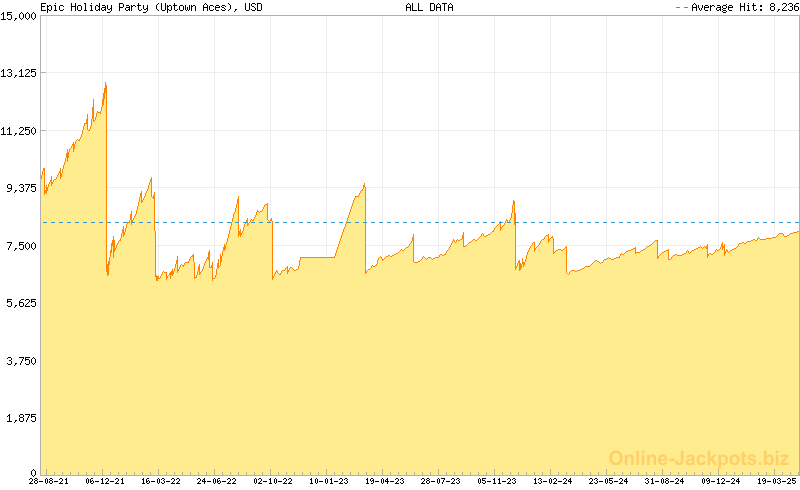Pick the 02-10-22 date tick label
The width and height of the screenshot is (800, 490).
coord(273,481)
